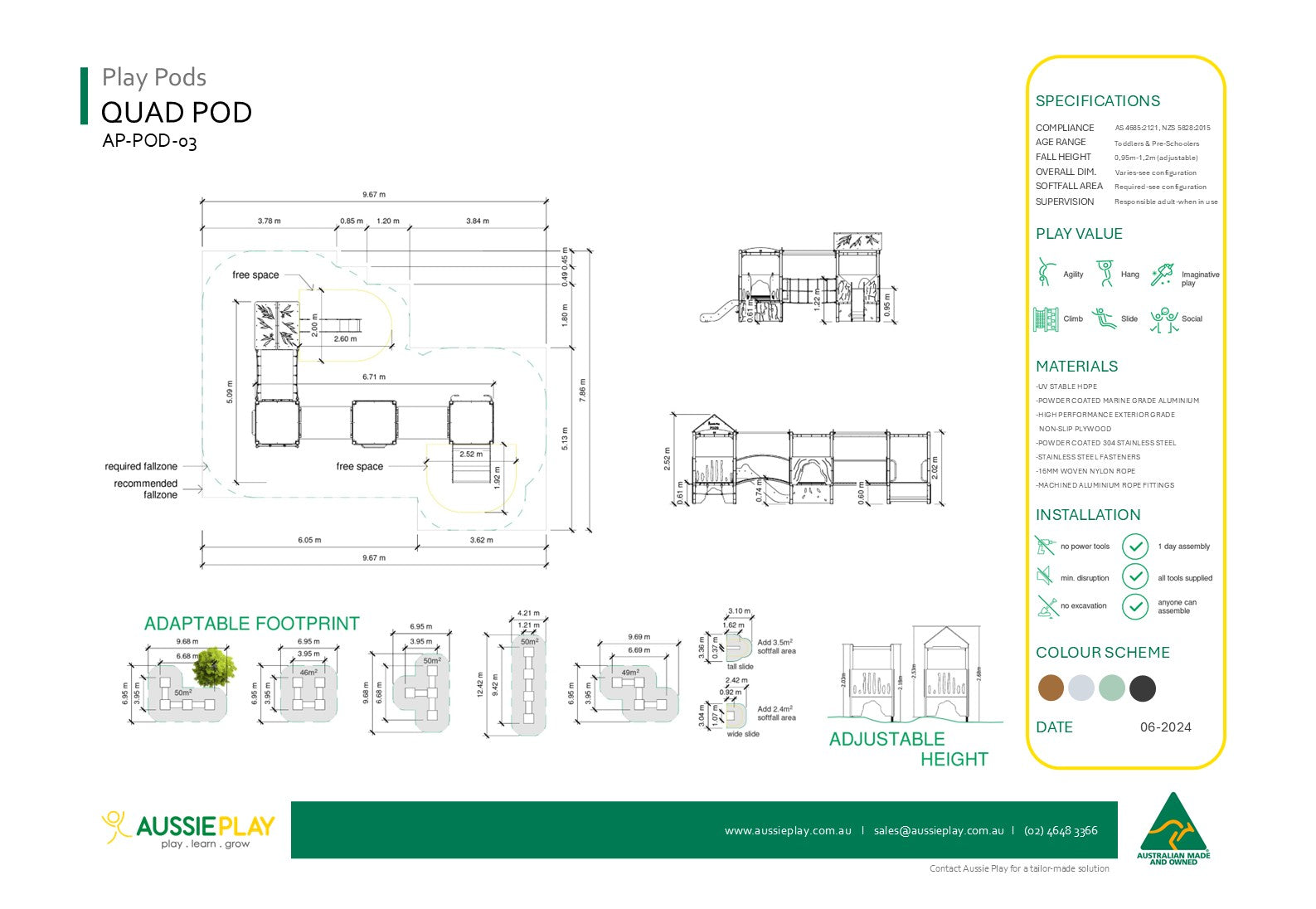Click the recommended fallzone label

click(146, 489)
